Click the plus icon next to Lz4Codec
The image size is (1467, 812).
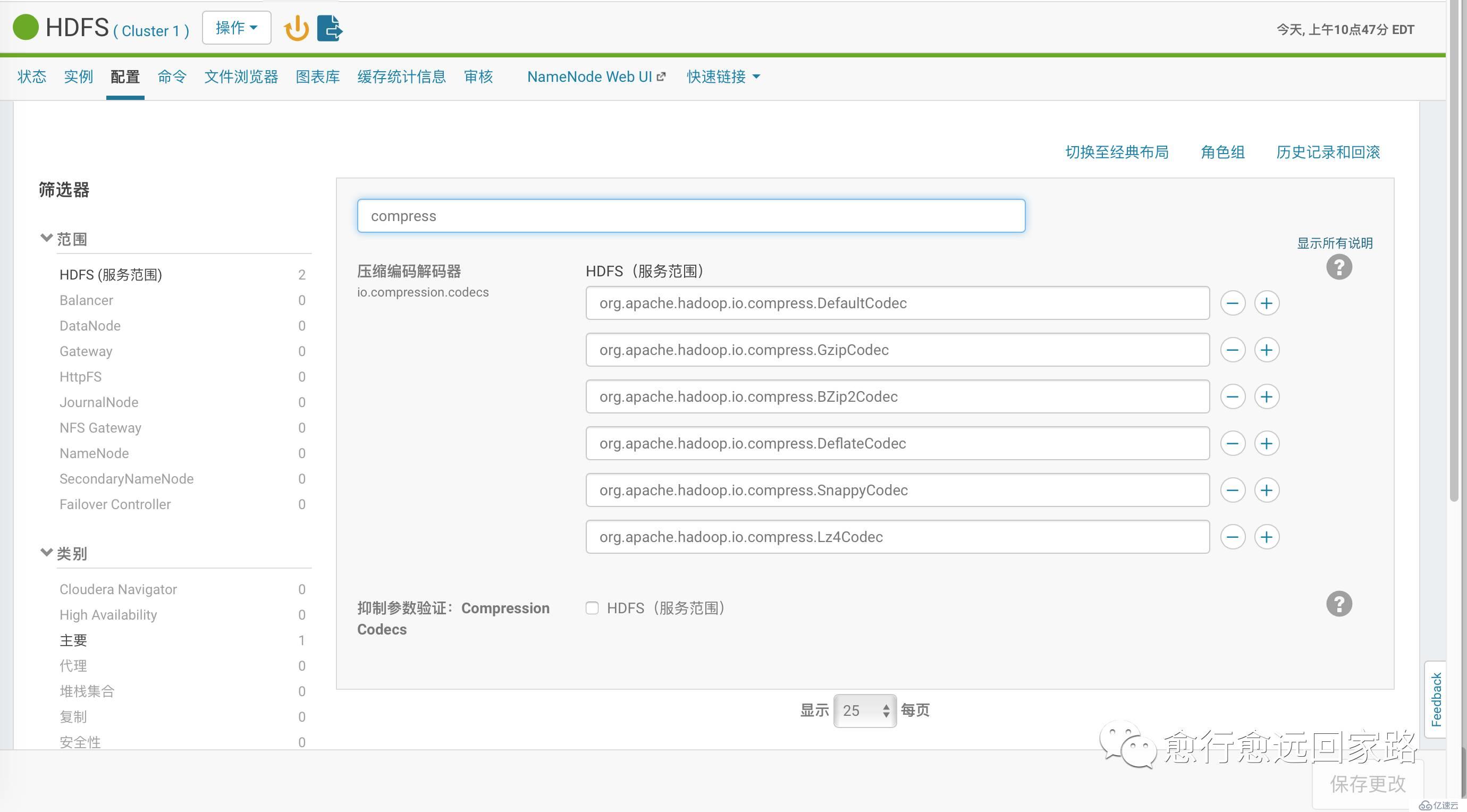pos(1265,537)
